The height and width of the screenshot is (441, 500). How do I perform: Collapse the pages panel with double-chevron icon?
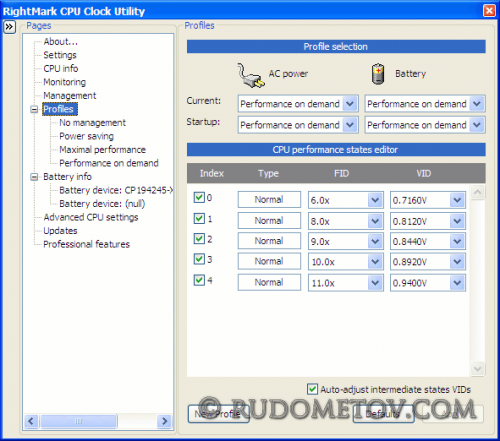click(x=9, y=27)
